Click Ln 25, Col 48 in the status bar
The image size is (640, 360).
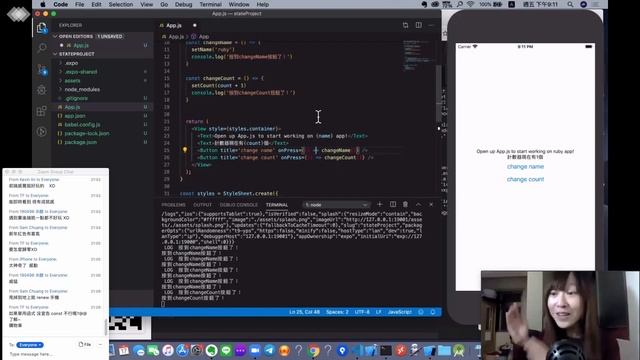pos(304,312)
